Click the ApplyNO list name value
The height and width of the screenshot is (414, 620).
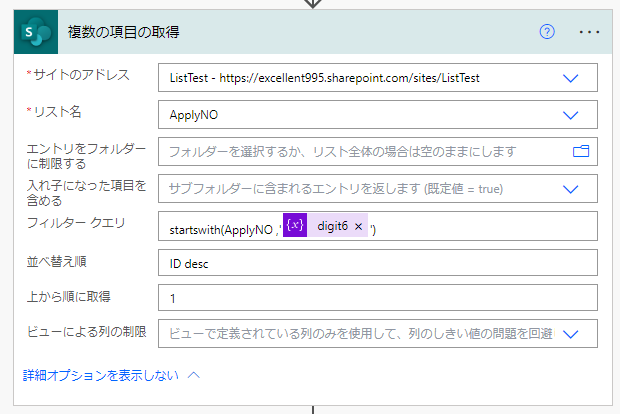point(195,114)
